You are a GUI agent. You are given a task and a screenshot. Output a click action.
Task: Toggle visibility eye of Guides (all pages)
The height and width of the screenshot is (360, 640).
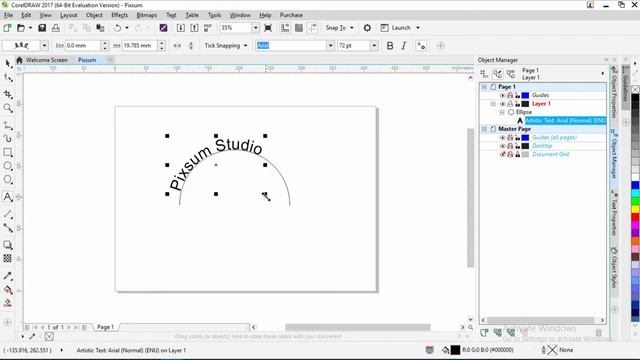click(x=502, y=138)
